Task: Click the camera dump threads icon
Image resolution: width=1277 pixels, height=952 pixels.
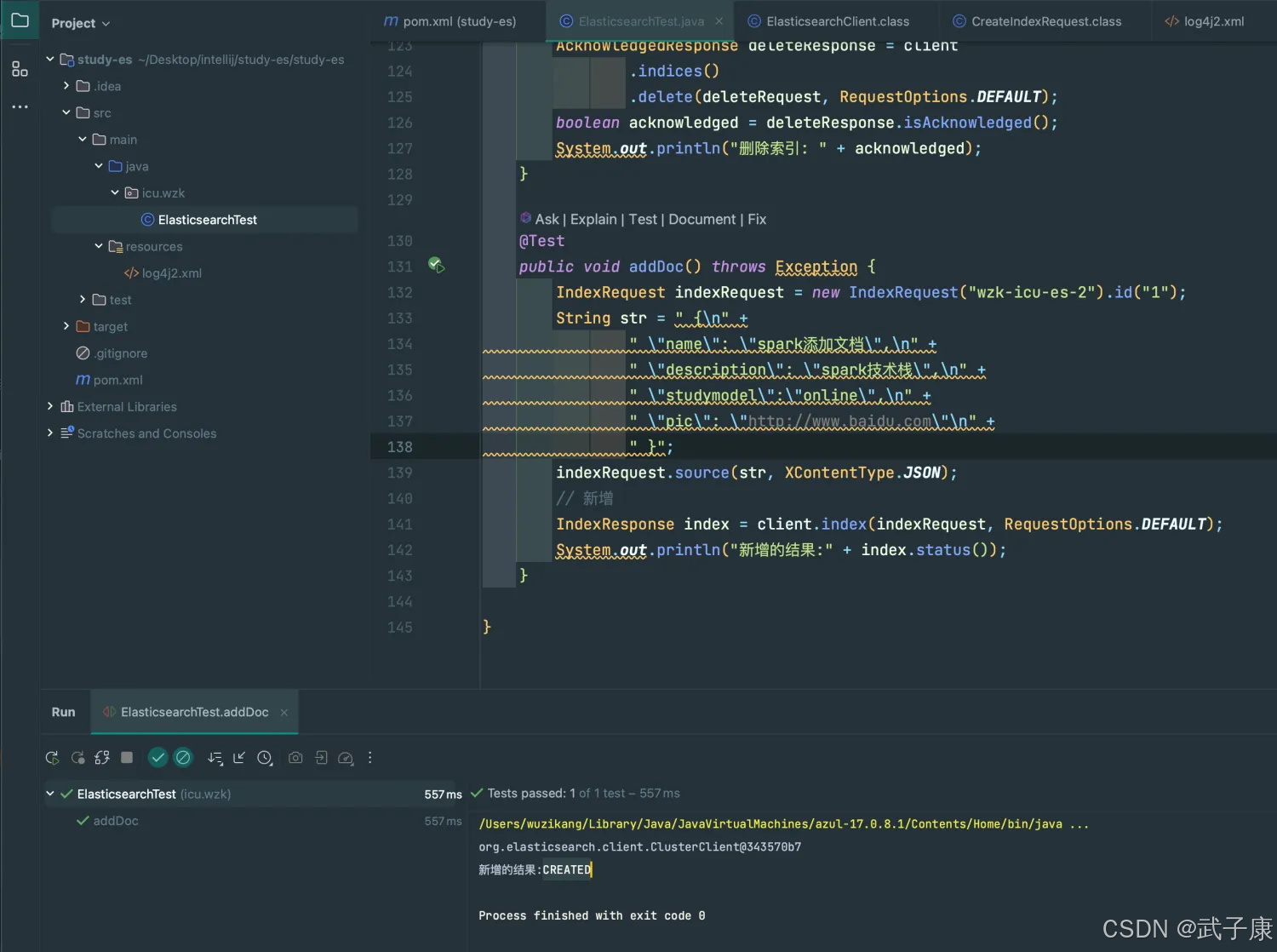Action: point(295,758)
